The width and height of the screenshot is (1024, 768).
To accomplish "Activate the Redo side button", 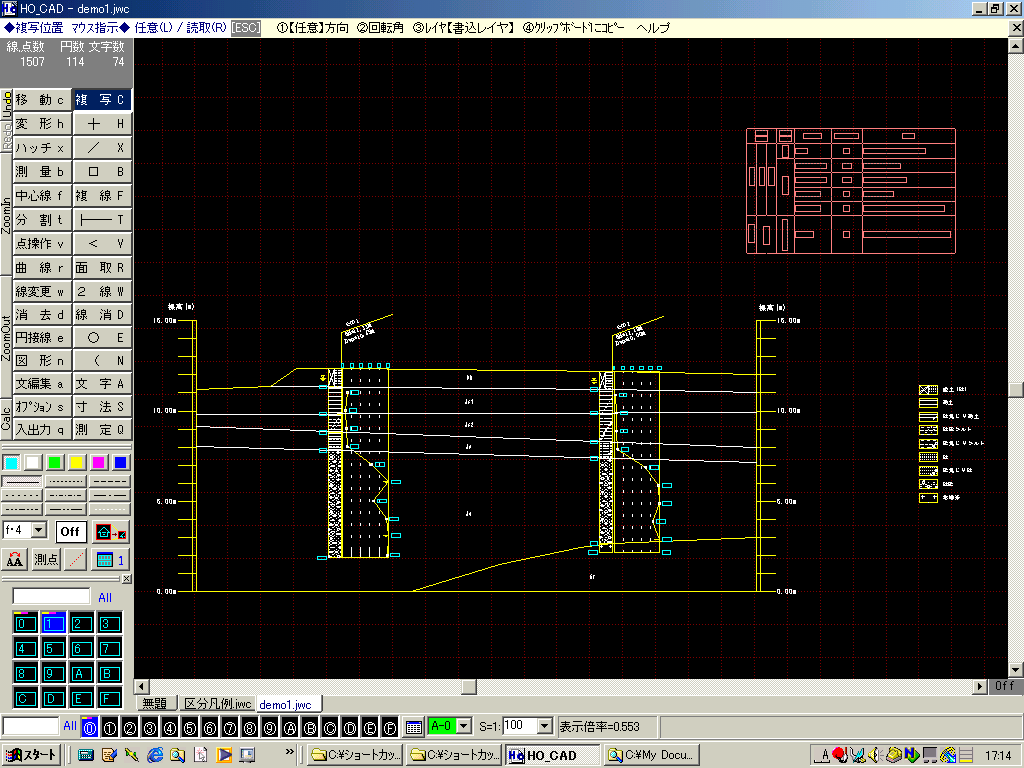I will point(7,136).
